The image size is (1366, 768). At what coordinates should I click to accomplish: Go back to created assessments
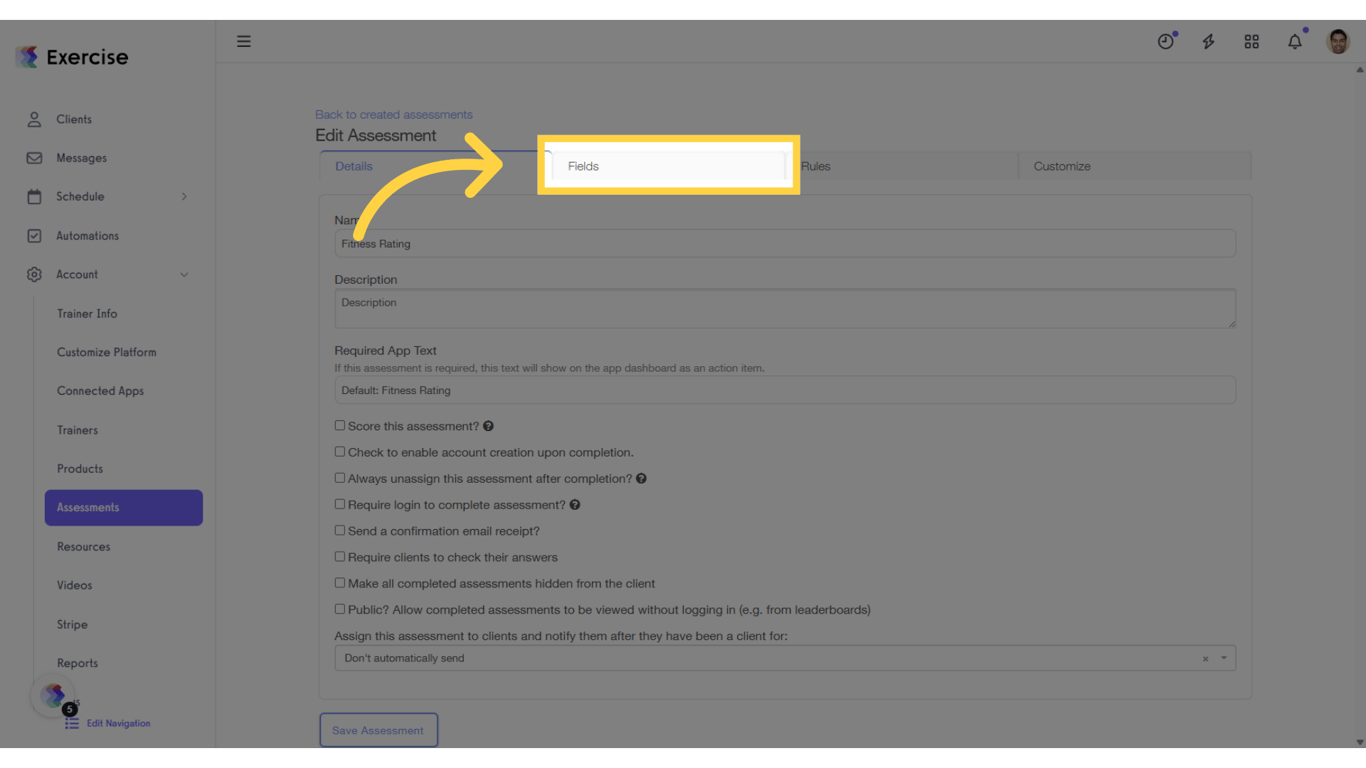click(x=394, y=114)
